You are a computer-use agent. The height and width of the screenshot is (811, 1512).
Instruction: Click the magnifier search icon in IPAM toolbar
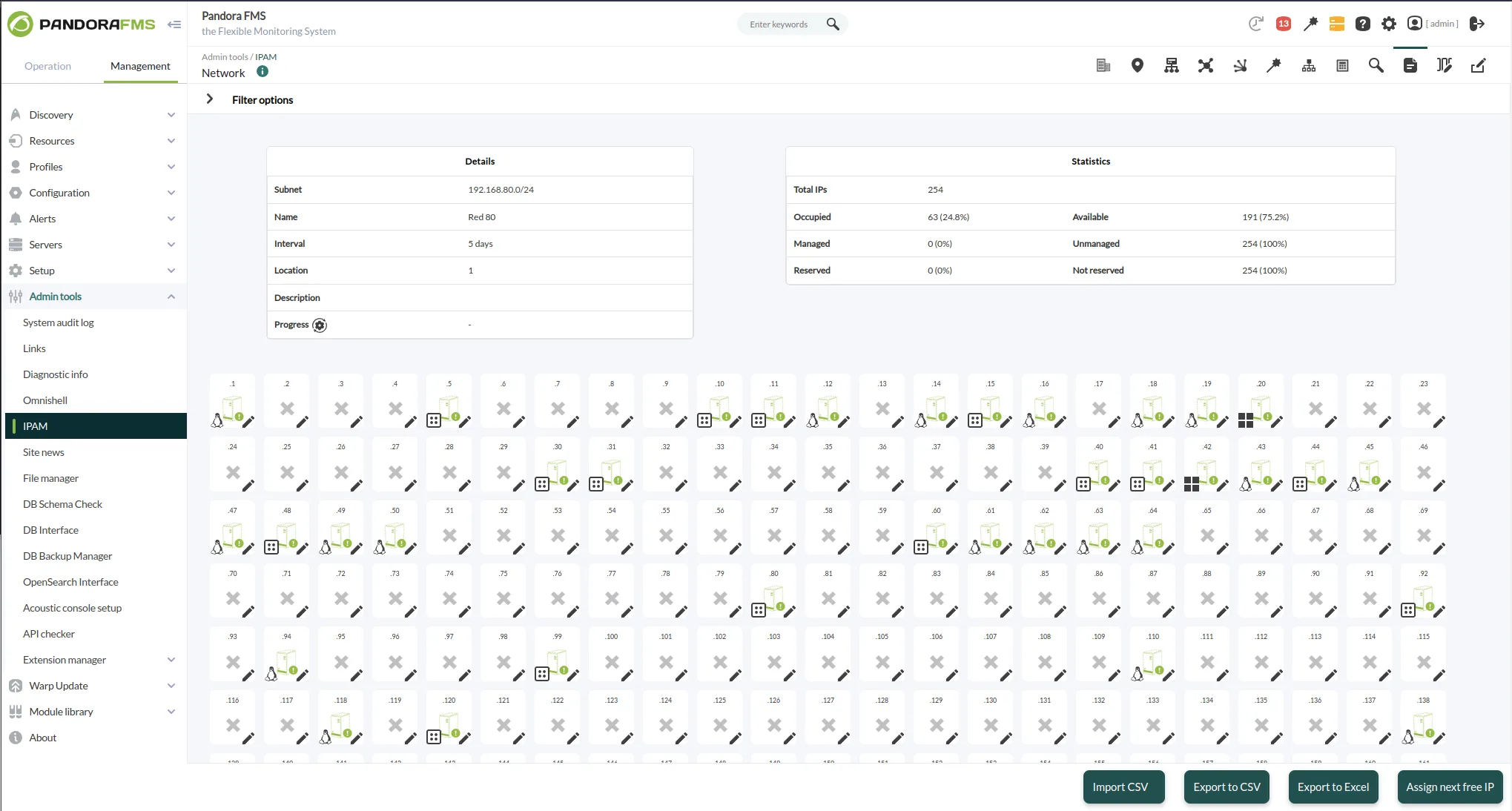pos(1376,65)
